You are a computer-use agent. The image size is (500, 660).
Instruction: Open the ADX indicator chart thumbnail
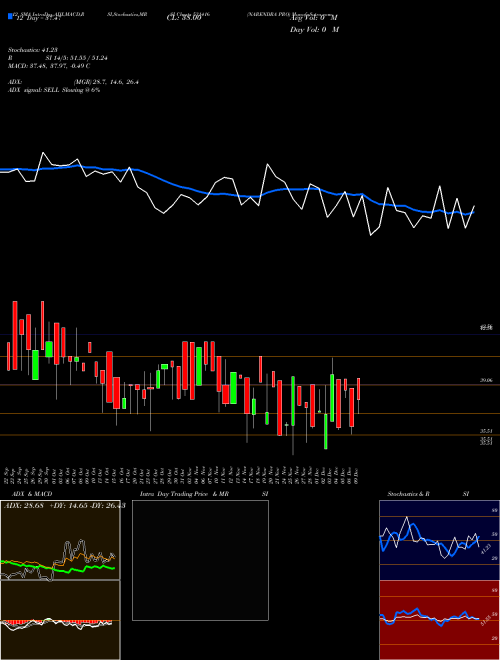(x=60, y=540)
